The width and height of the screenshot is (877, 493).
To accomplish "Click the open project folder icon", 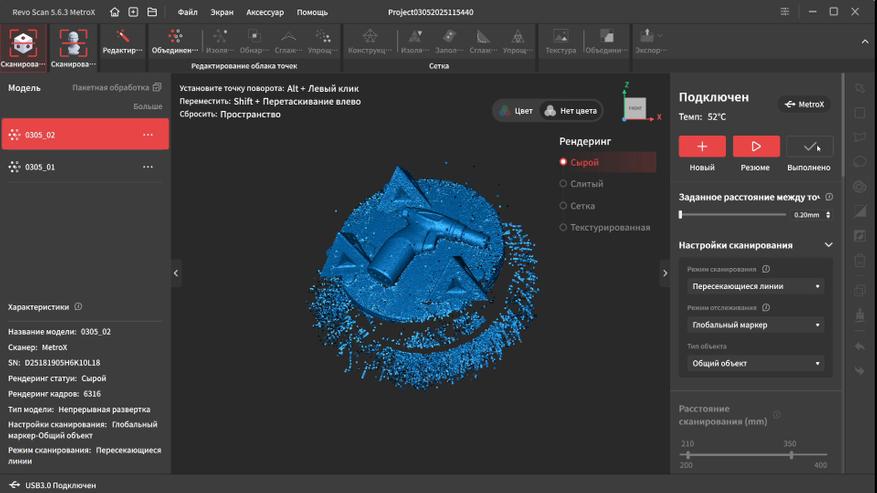I will pos(152,12).
